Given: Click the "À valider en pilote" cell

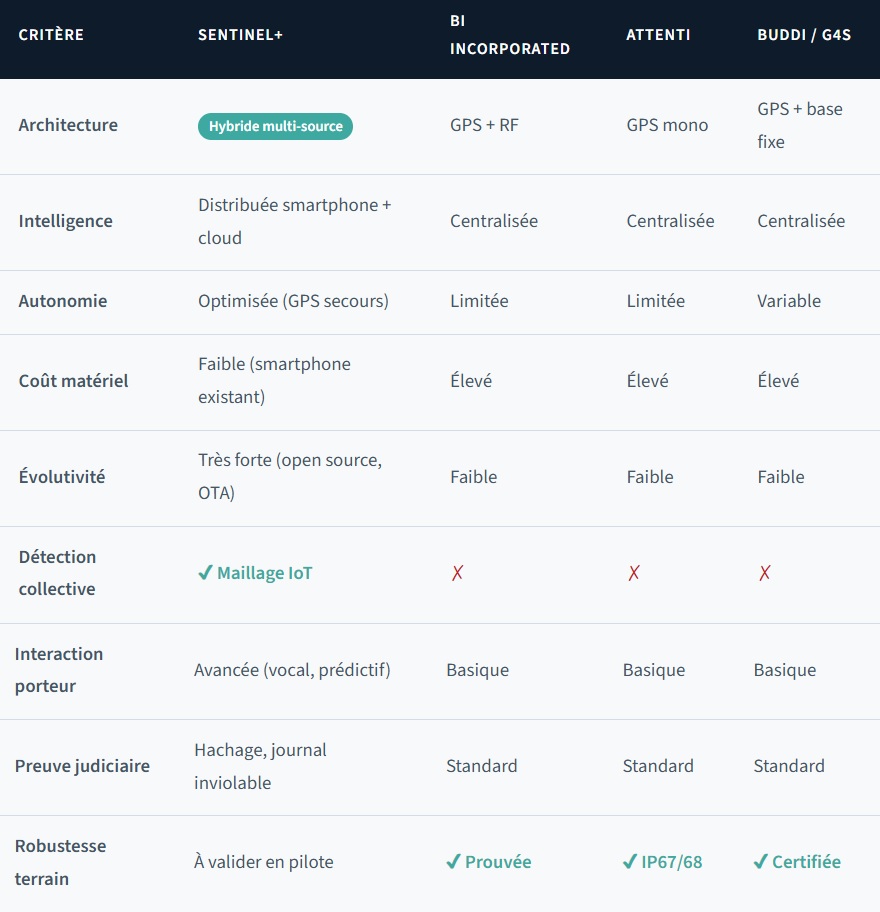Looking at the screenshot, I should click(x=263, y=862).
